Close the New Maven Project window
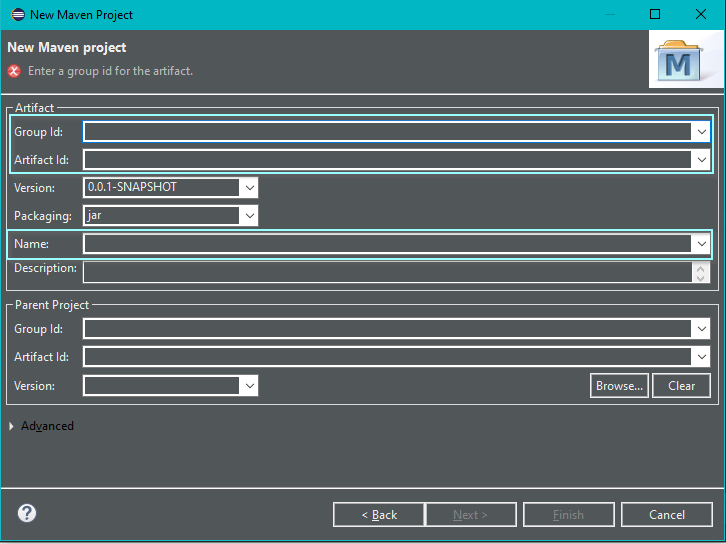This screenshot has height=544, width=726. point(701,14)
